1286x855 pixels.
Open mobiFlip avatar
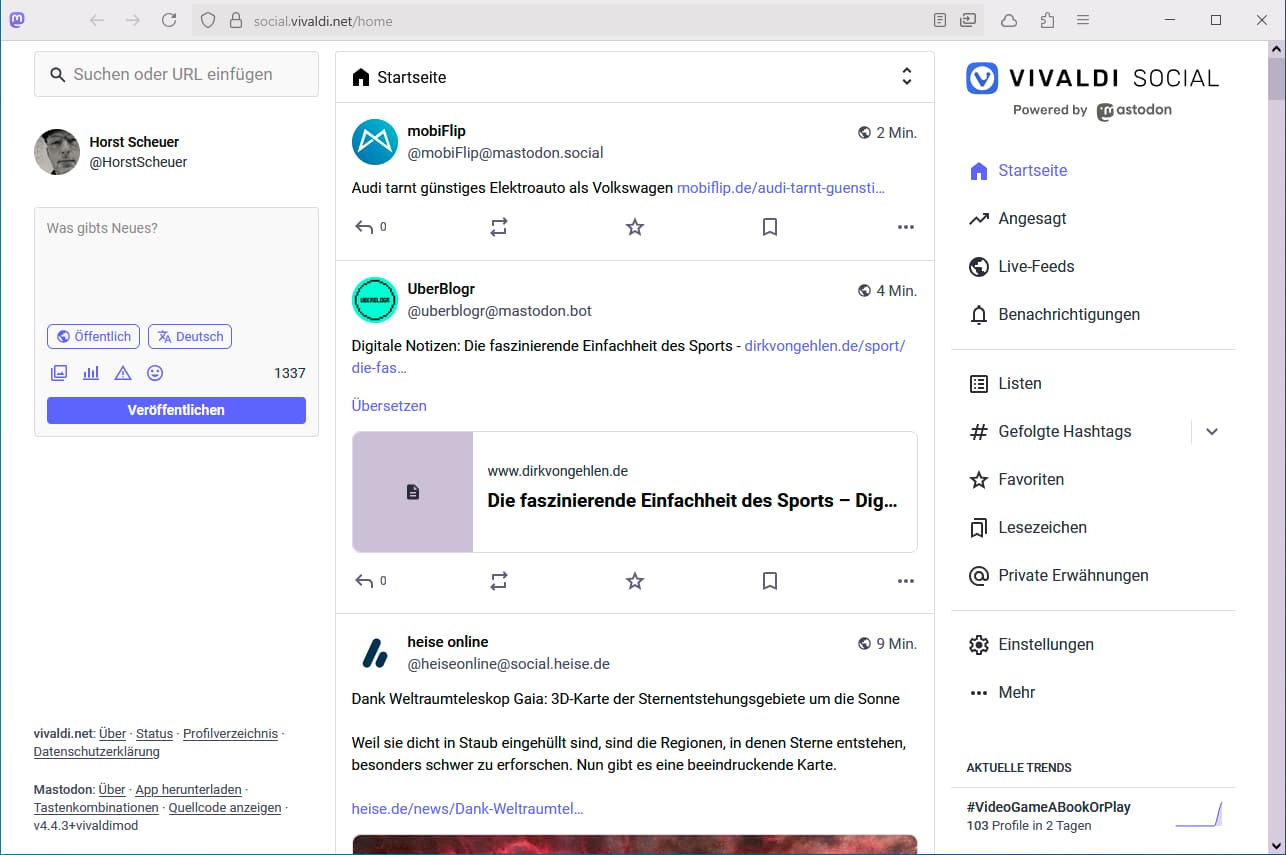(x=375, y=142)
